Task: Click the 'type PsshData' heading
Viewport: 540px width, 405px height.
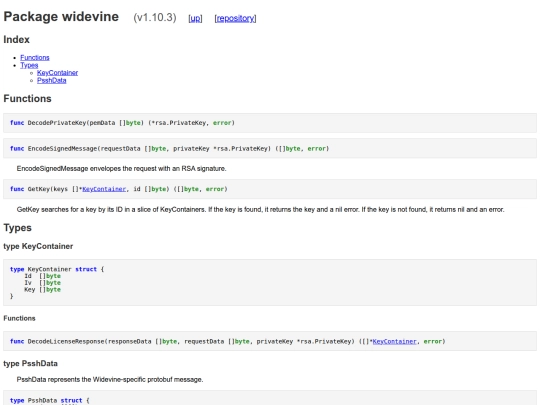Action: 31,363
